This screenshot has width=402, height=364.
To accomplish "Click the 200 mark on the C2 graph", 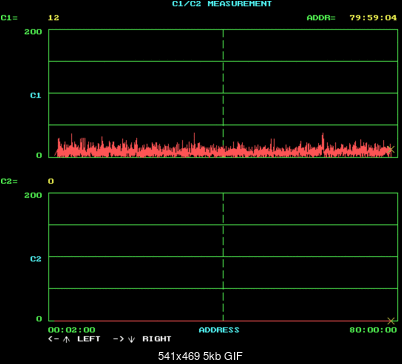I will coord(33,195).
